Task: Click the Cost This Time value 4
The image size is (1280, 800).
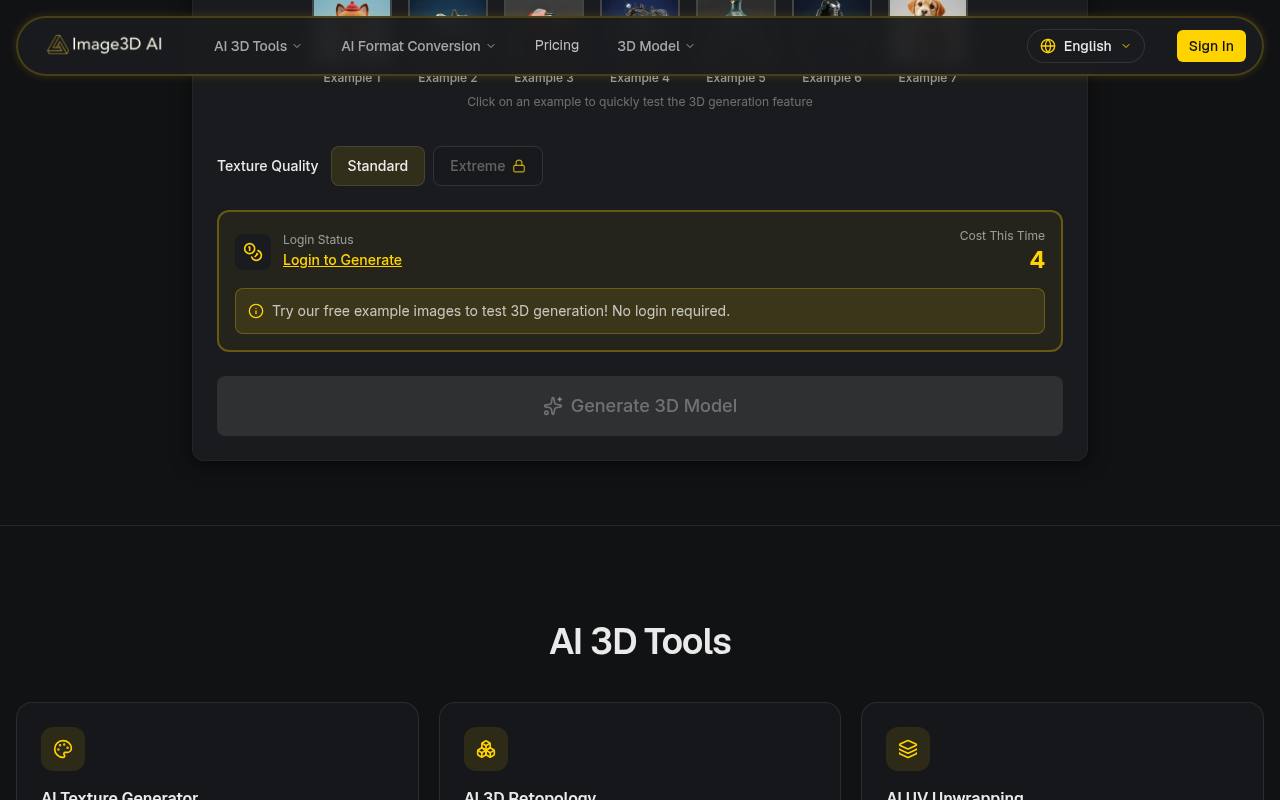Action: pyautogui.click(x=1037, y=260)
